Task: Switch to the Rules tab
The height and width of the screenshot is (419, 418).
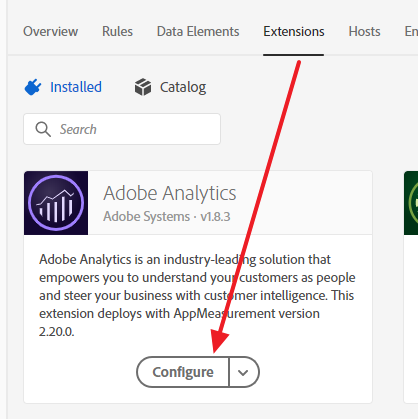Action: pos(117,32)
